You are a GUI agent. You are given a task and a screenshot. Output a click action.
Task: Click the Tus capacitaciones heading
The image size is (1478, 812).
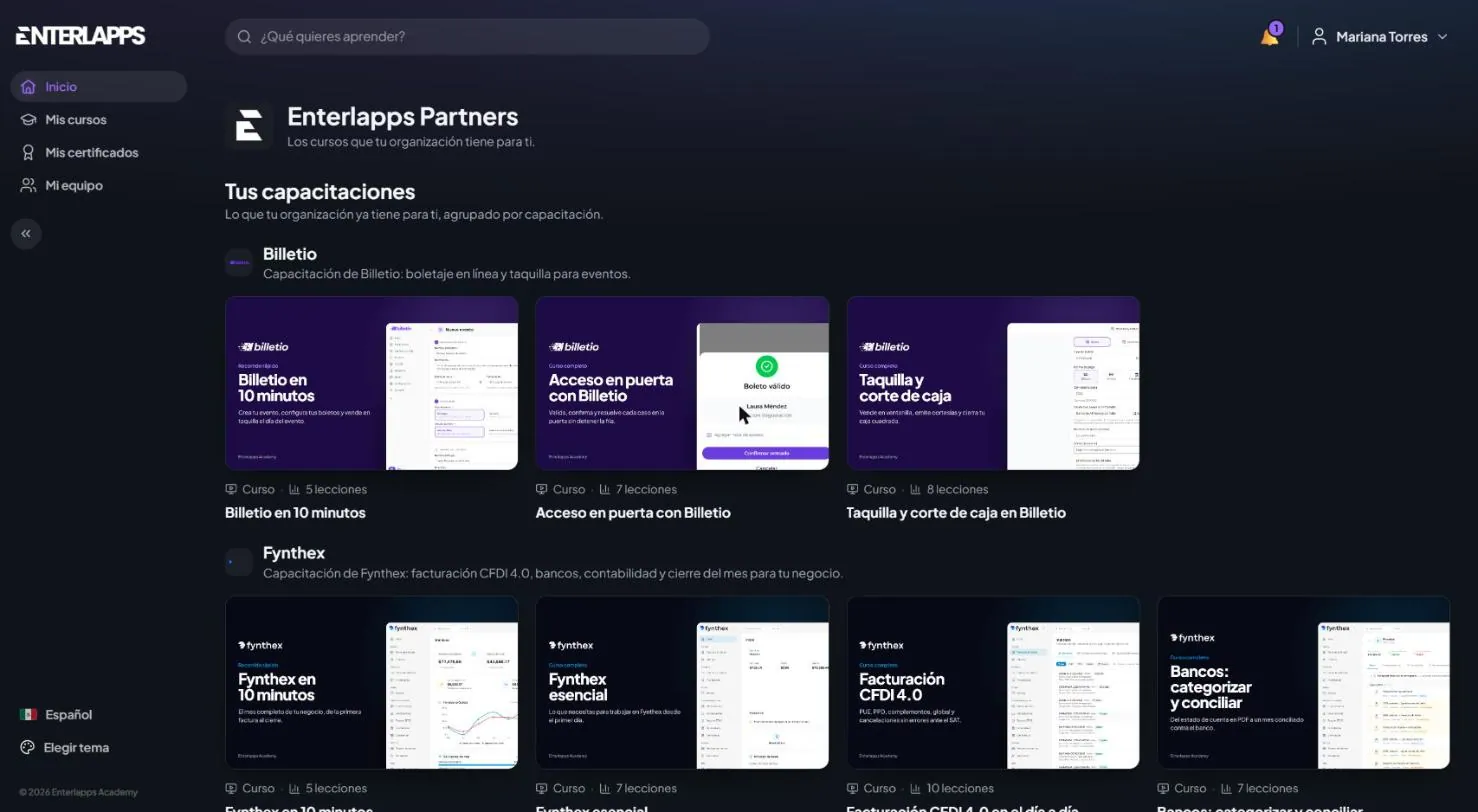[x=320, y=191]
